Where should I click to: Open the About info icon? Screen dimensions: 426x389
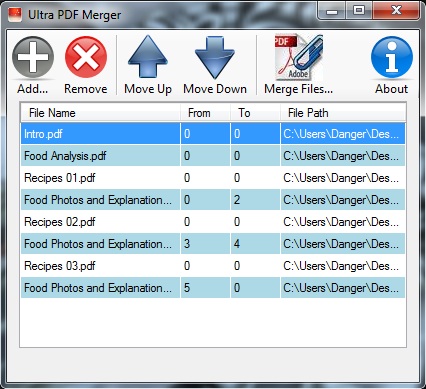pyautogui.click(x=392, y=57)
